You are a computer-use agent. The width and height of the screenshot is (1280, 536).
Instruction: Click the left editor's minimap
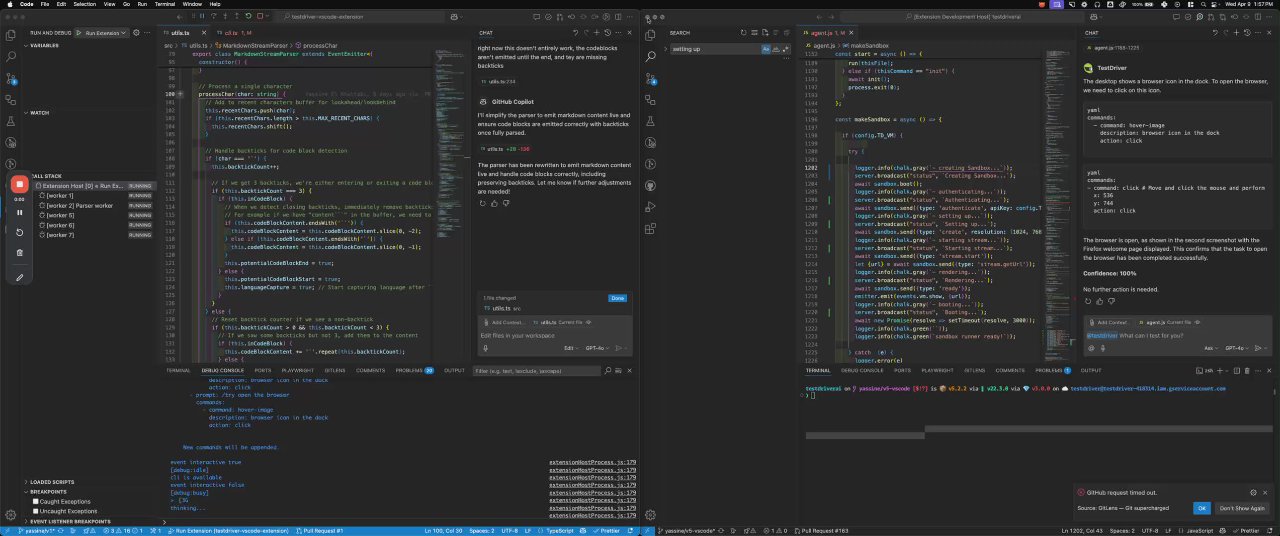click(449, 150)
